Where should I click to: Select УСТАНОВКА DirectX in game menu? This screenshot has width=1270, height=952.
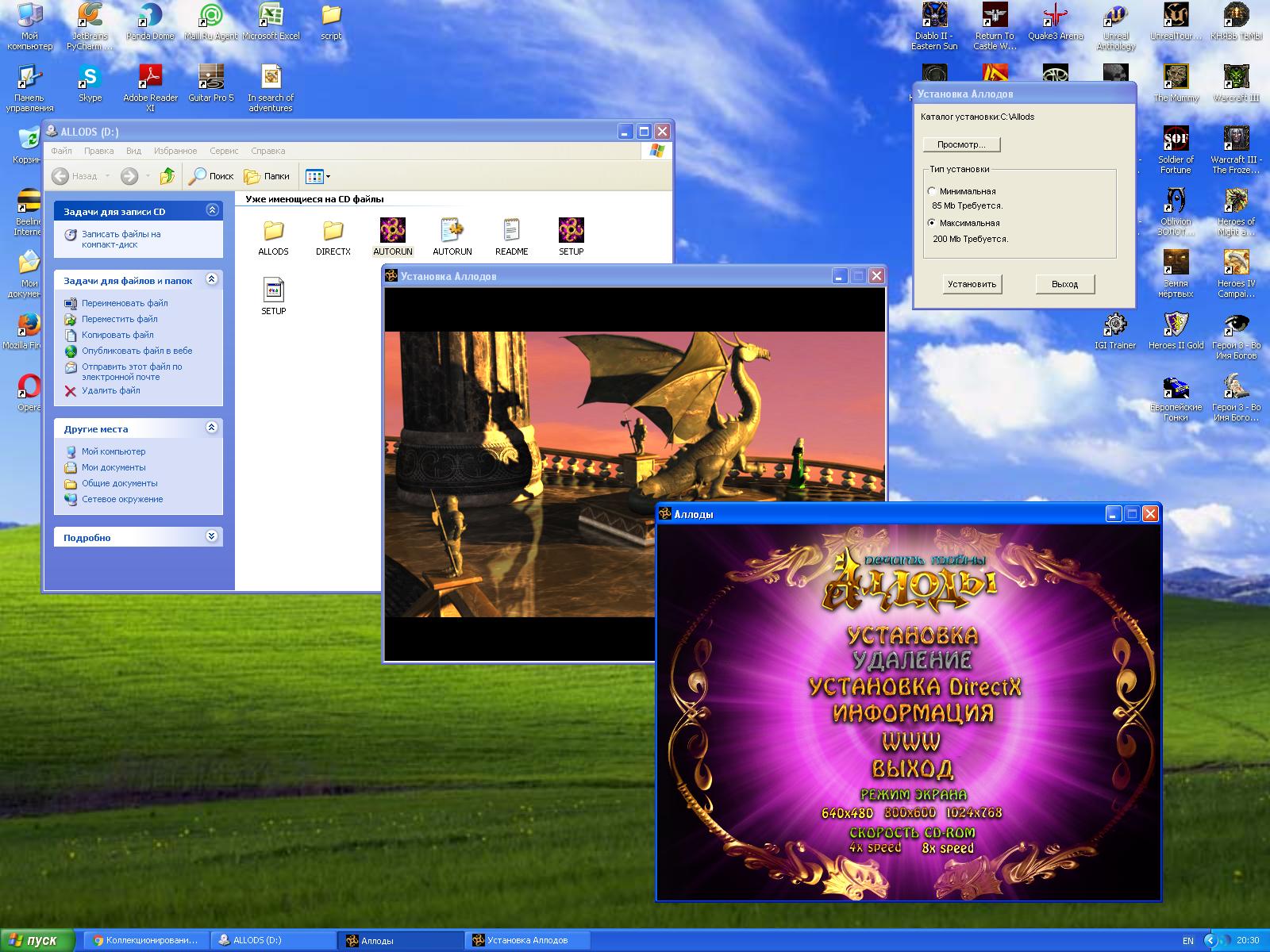(914, 687)
